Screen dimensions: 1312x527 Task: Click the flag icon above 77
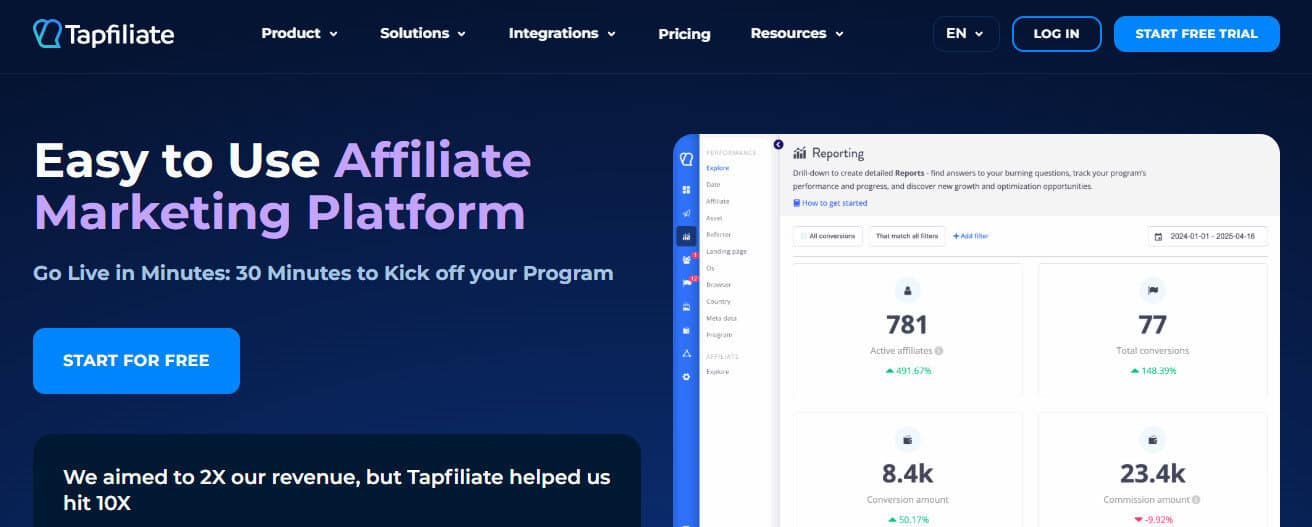click(1152, 291)
